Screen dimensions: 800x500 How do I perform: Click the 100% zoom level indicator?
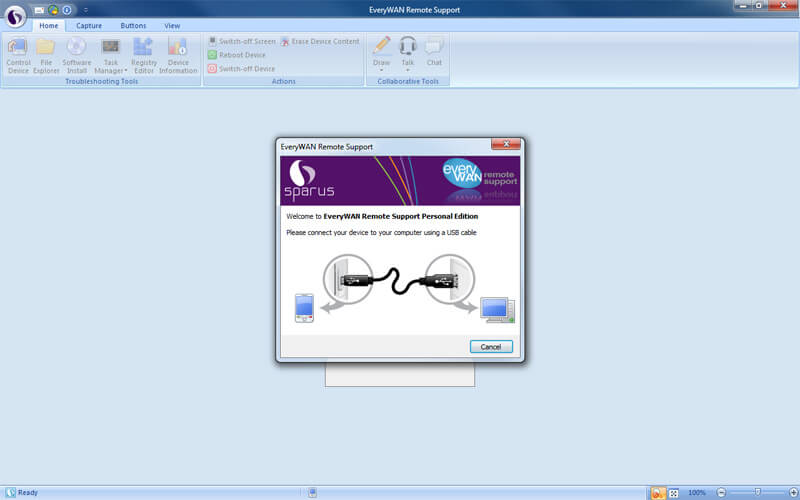tap(696, 493)
